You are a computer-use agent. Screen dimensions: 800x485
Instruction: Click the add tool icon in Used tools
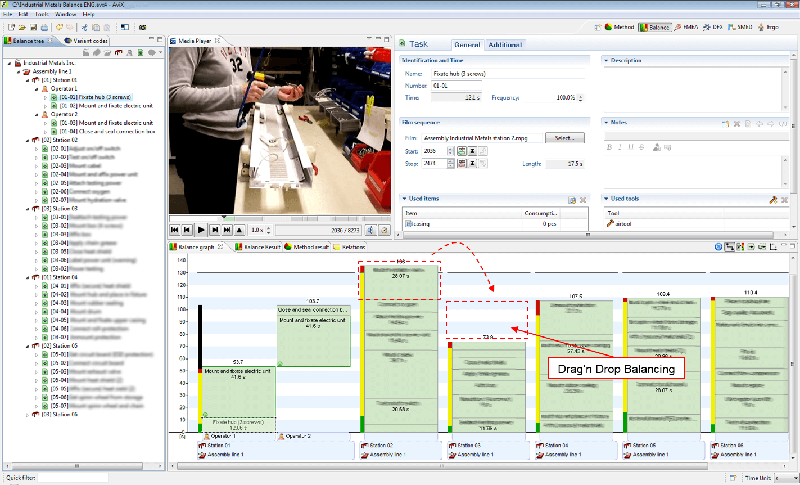(772, 200)
